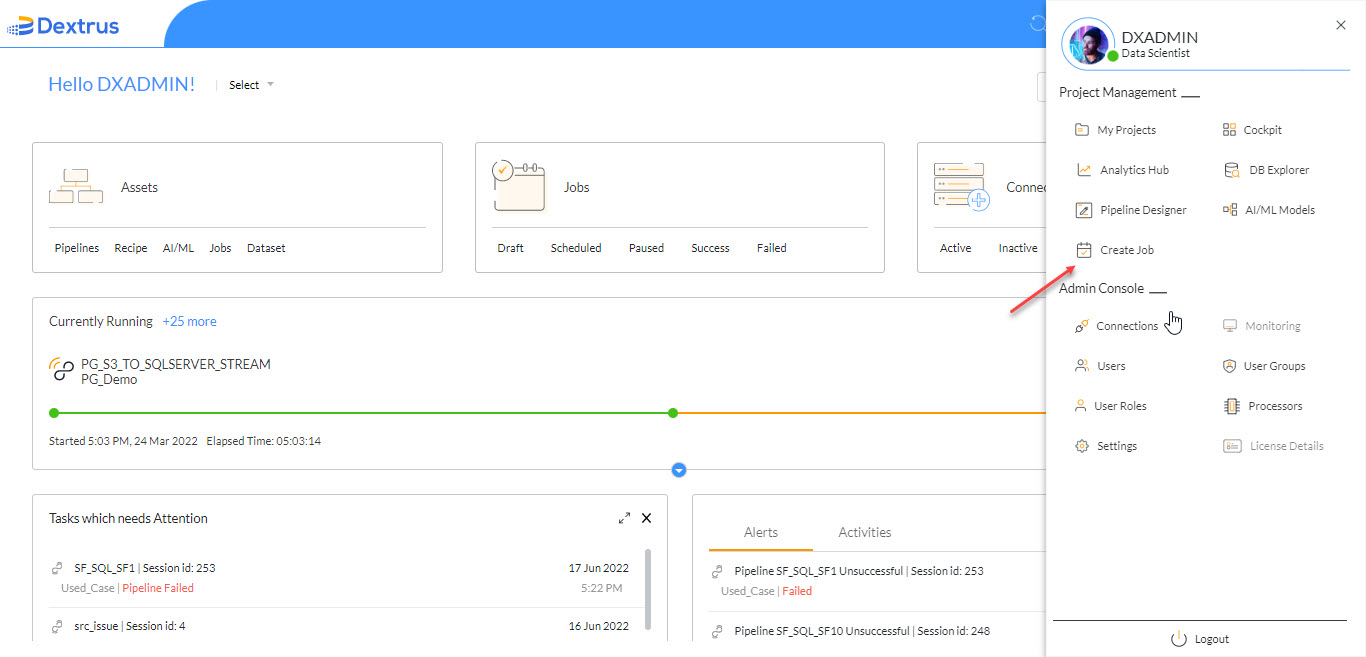The width and height of the screenshot is (1366, 657).
Task: Select AI/ML in the Assets card
Action: click(178, 248)
